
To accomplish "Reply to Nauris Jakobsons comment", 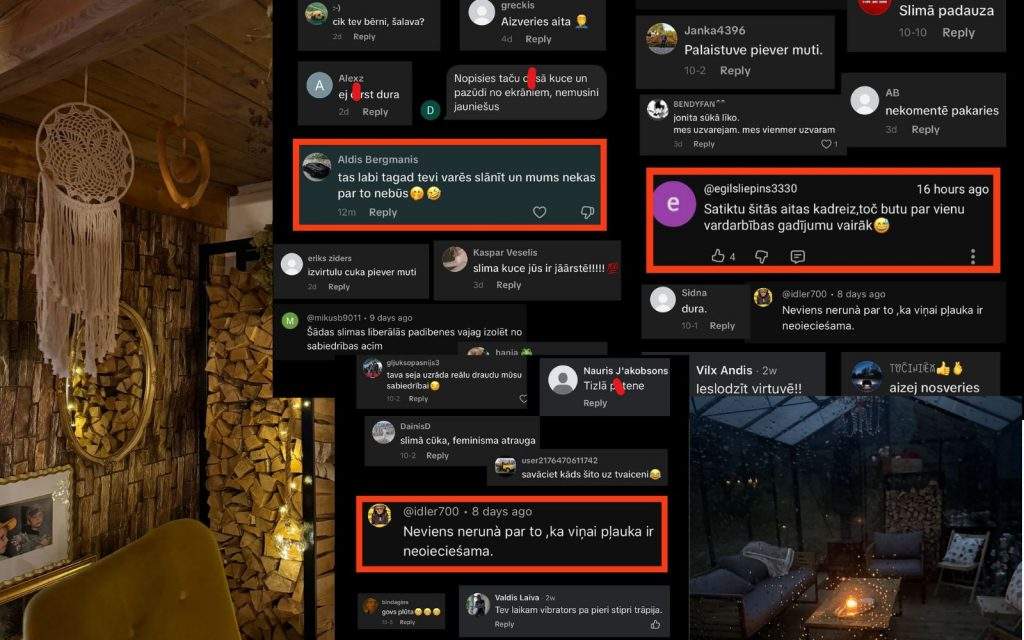I will (x=595, y=403).
